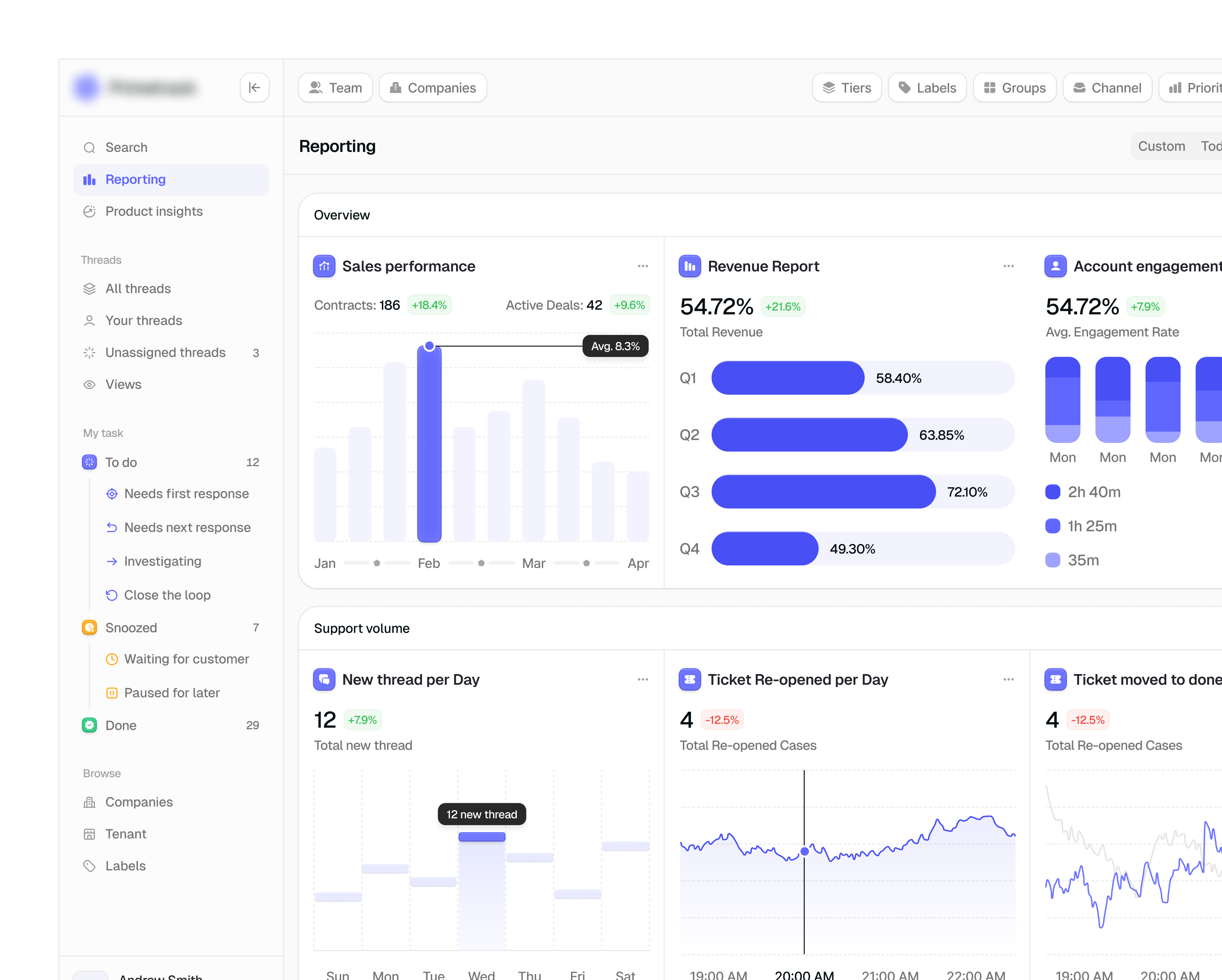Click the Done green check icon

pos(90,725)
